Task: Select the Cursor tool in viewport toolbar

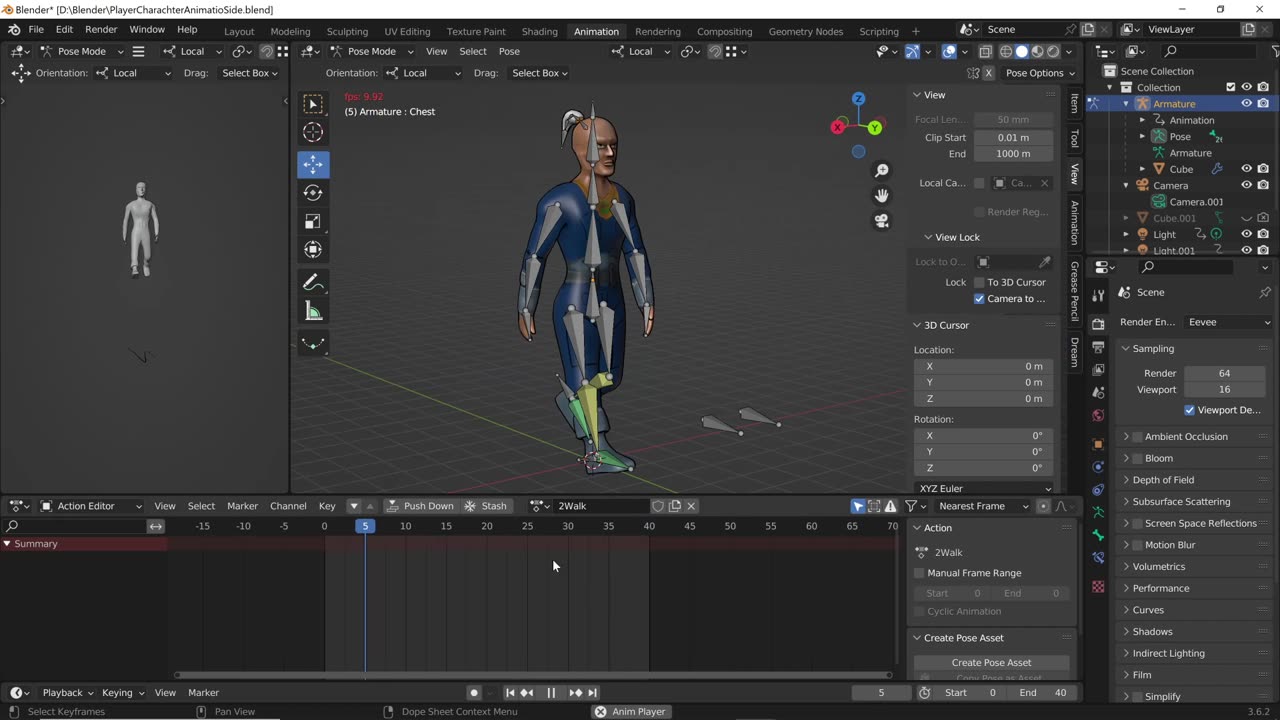Action: click(313, 132)
